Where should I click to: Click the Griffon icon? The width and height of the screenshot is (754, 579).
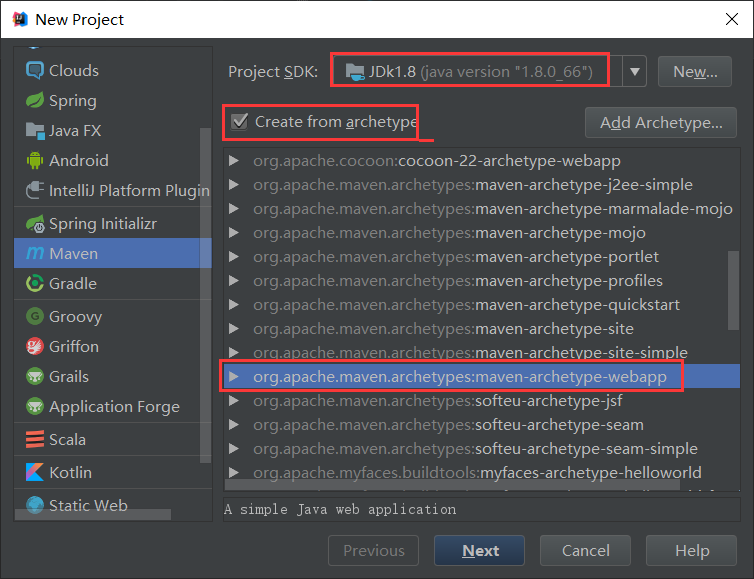click(35, 346)
